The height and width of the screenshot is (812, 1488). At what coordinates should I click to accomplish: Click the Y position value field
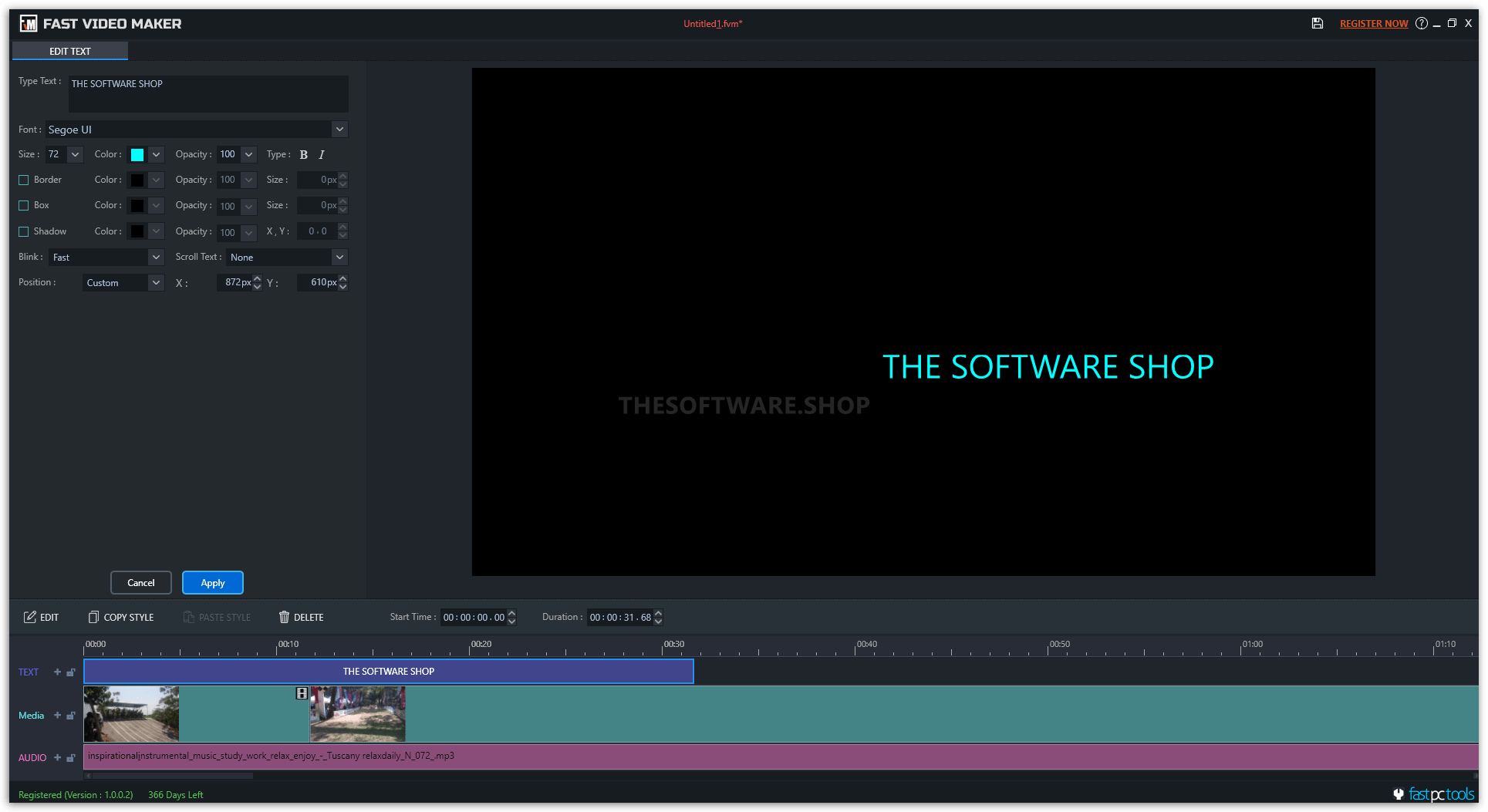click(x=318, y=283)
